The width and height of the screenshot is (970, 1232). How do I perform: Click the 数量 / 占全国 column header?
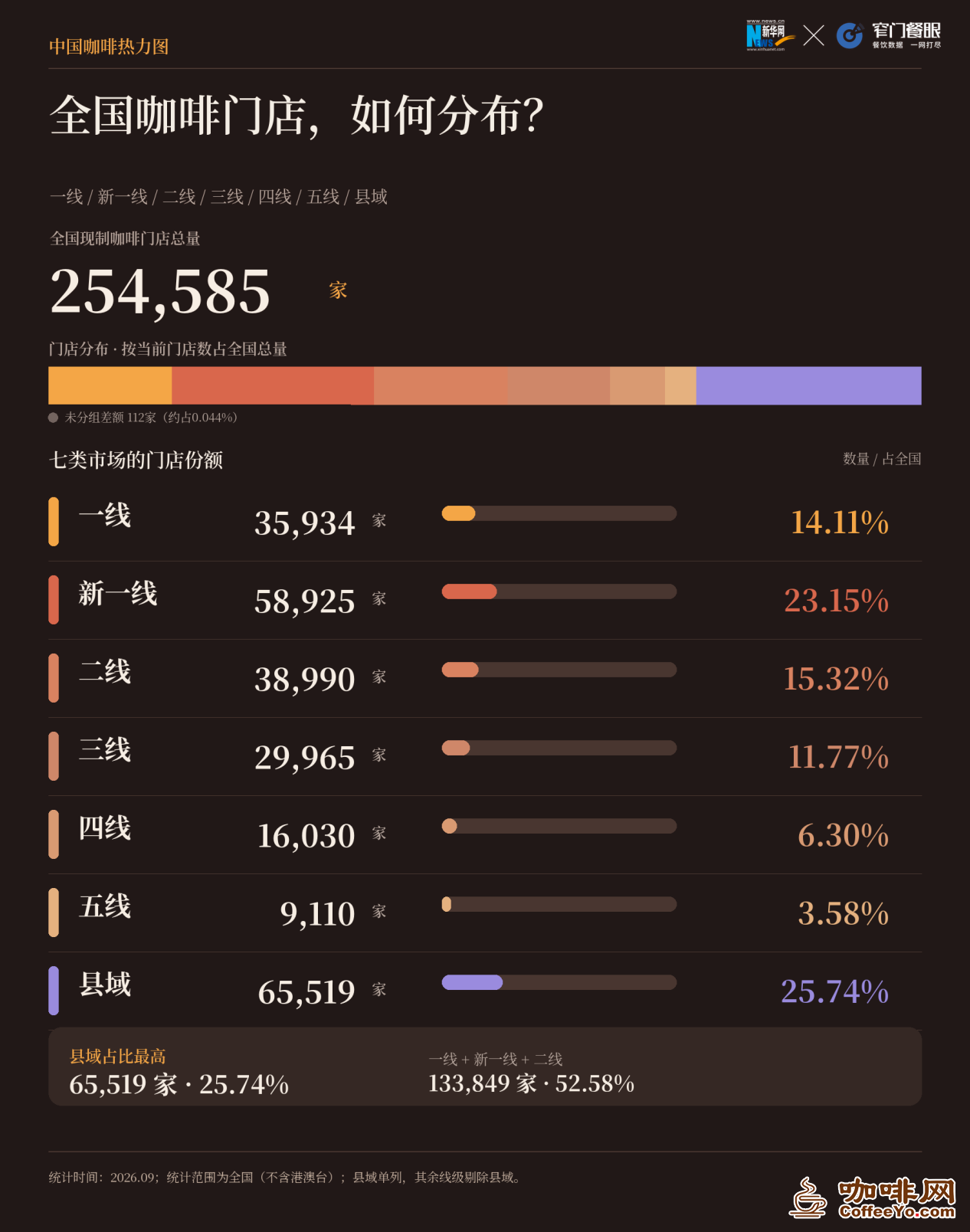882,459
